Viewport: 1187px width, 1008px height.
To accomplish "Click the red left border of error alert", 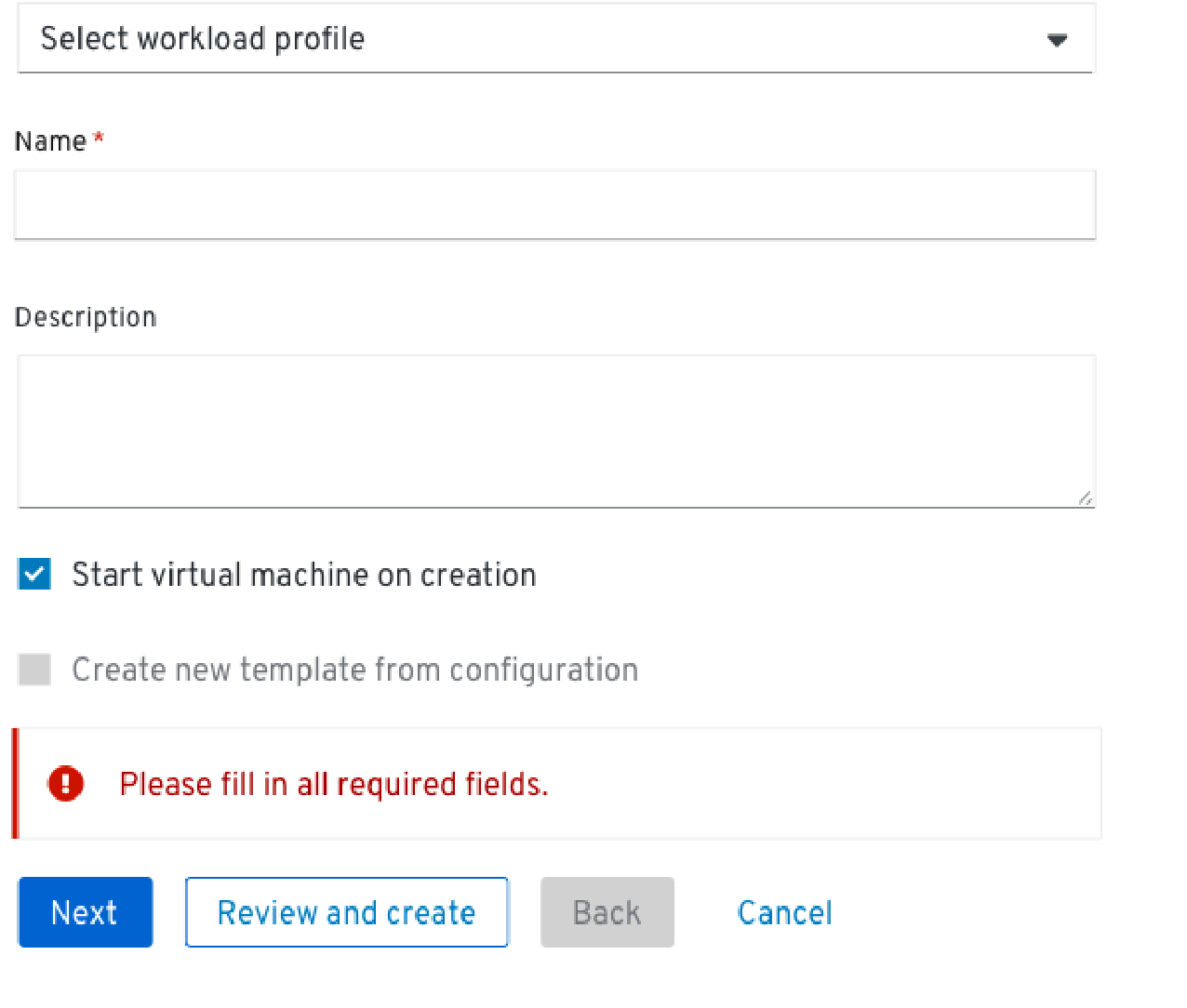I will click(15, 783).
